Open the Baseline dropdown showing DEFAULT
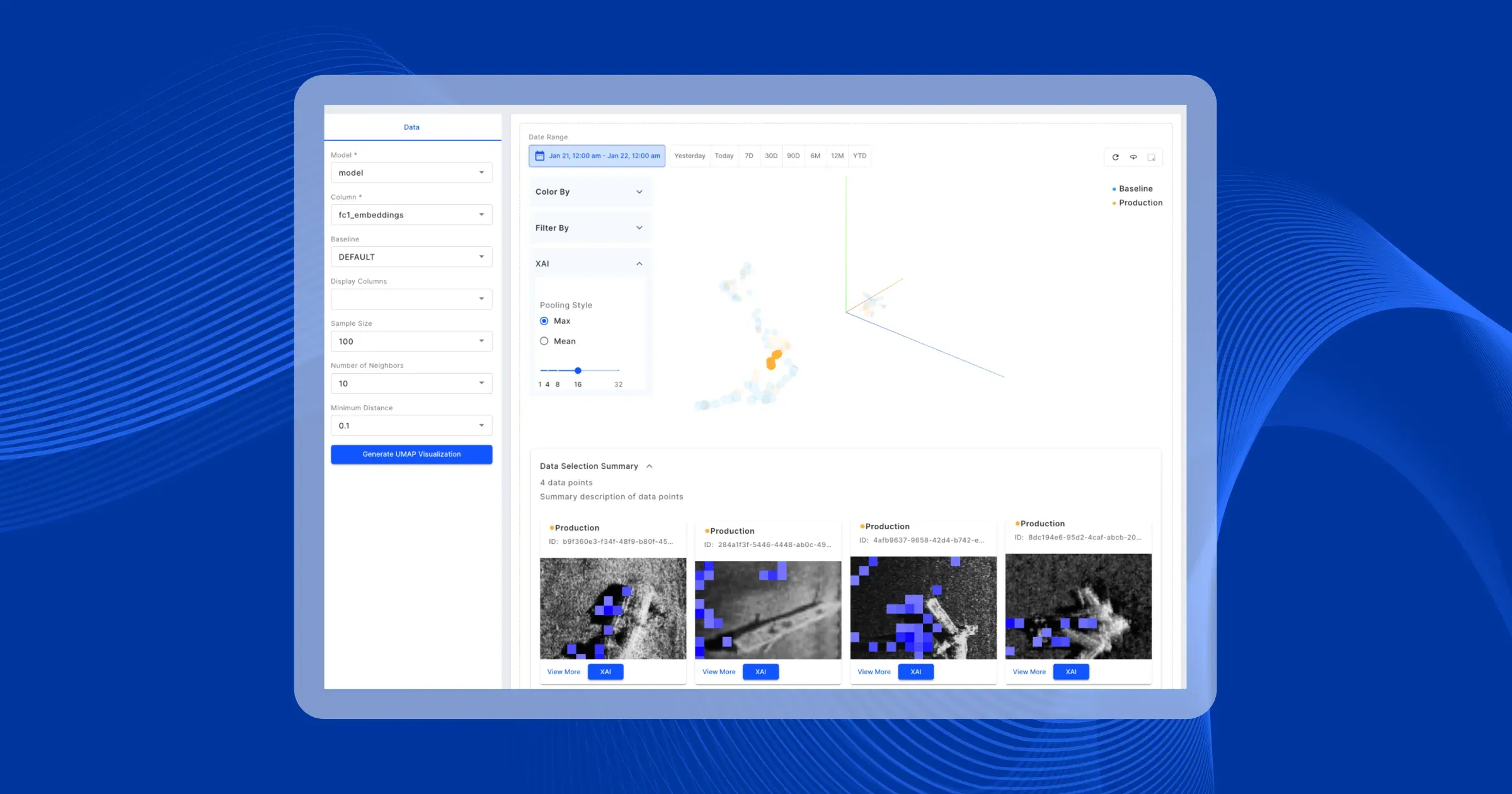 click(411, 257)
